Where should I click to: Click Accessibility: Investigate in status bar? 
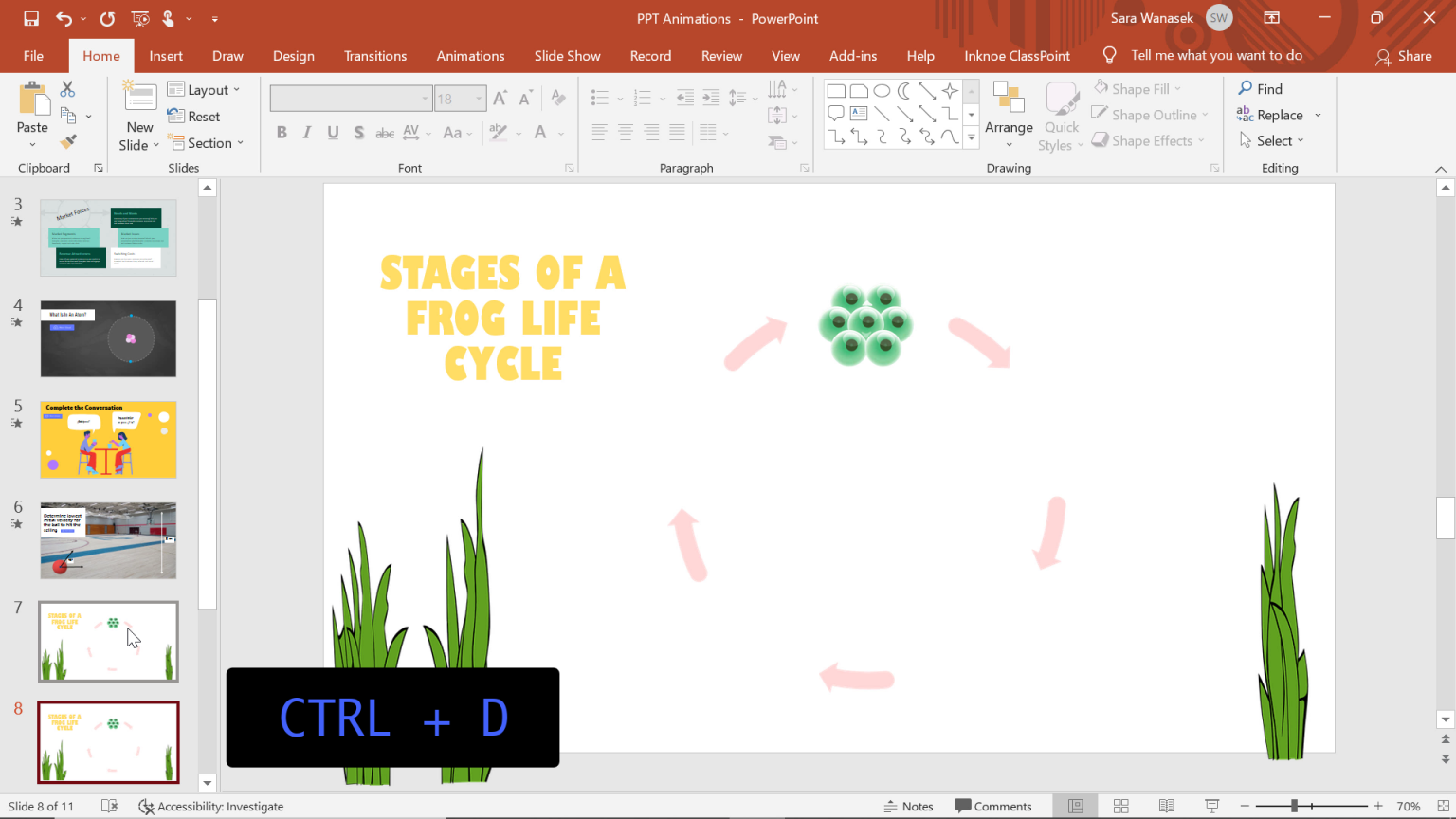click(x=211, y=806)
